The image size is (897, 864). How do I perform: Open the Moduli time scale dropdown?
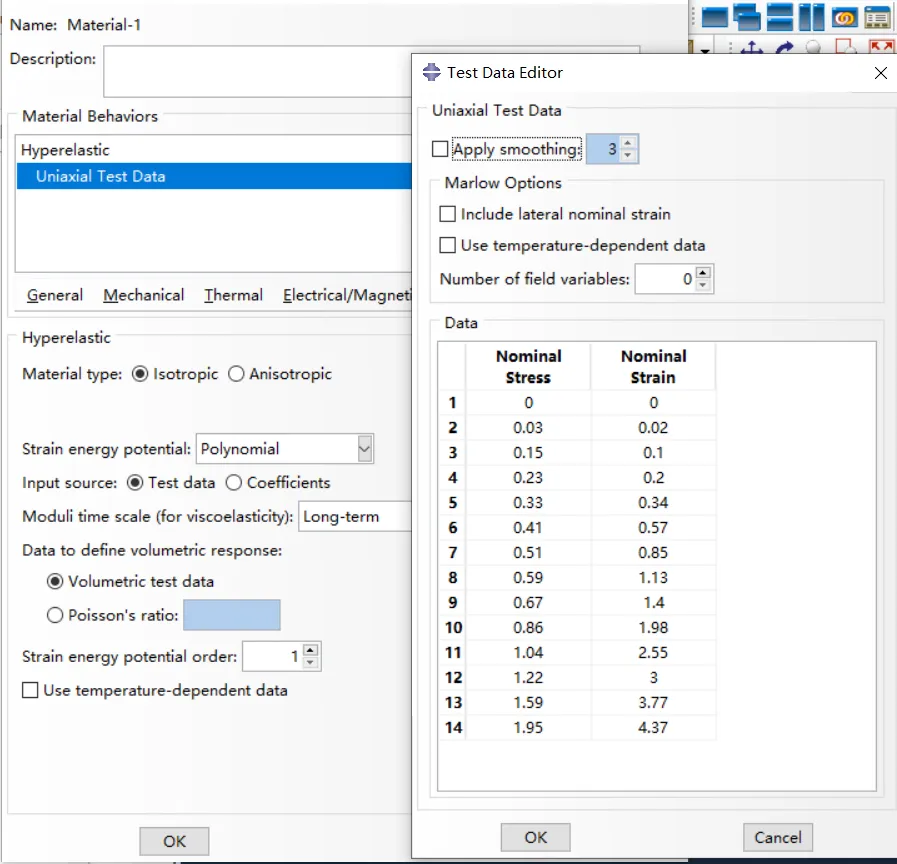tap(355, 517)
